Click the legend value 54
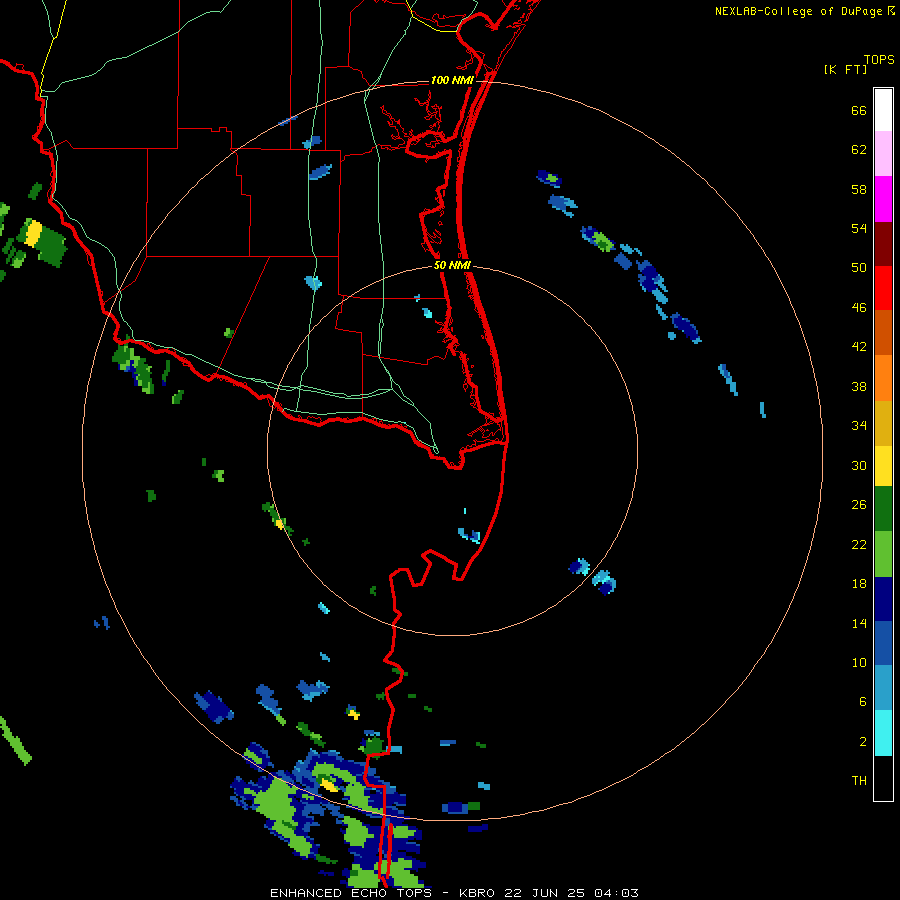Viewport: 900px width, 900px height. click(859, 228)
